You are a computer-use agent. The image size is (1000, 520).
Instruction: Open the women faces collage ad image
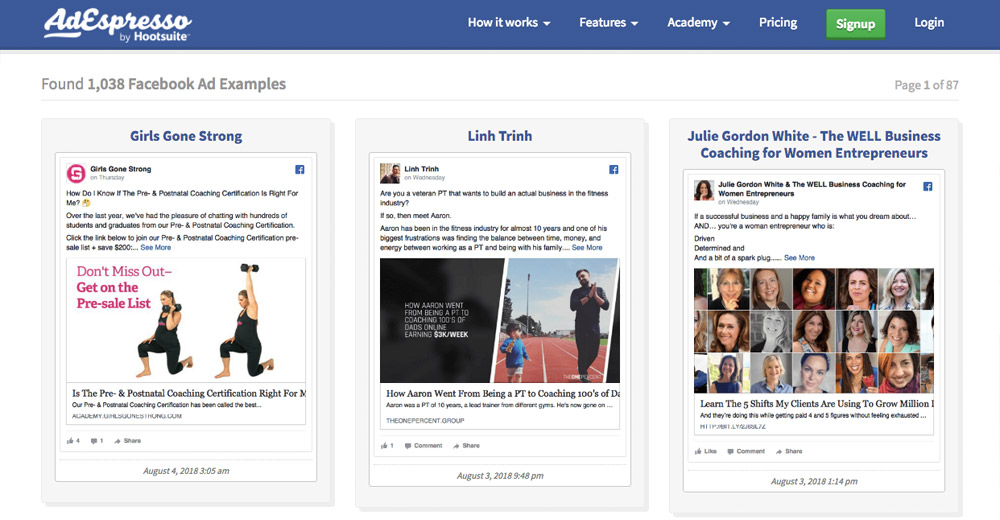click(814, 331)
